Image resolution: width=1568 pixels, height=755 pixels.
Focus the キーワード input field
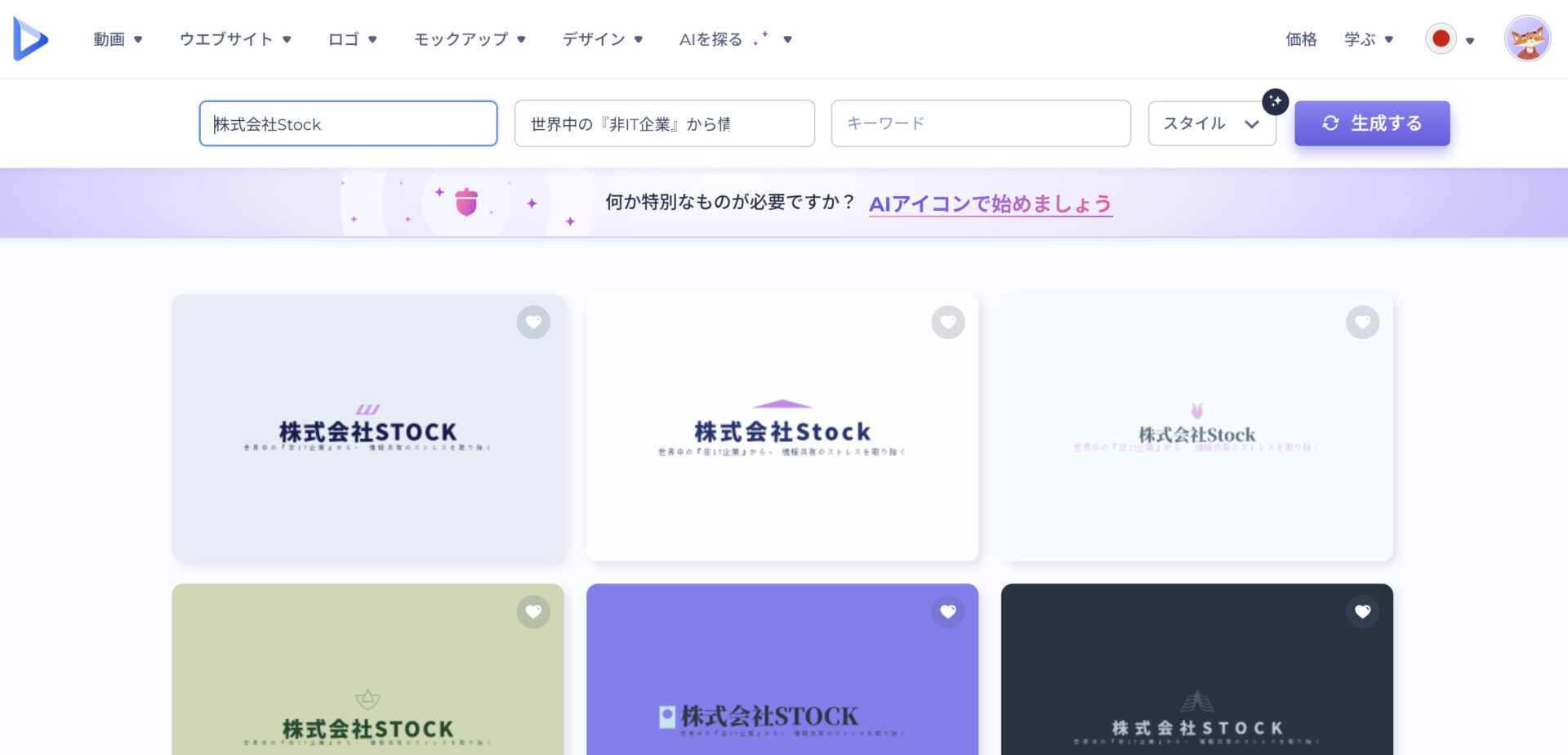[980, 123]
